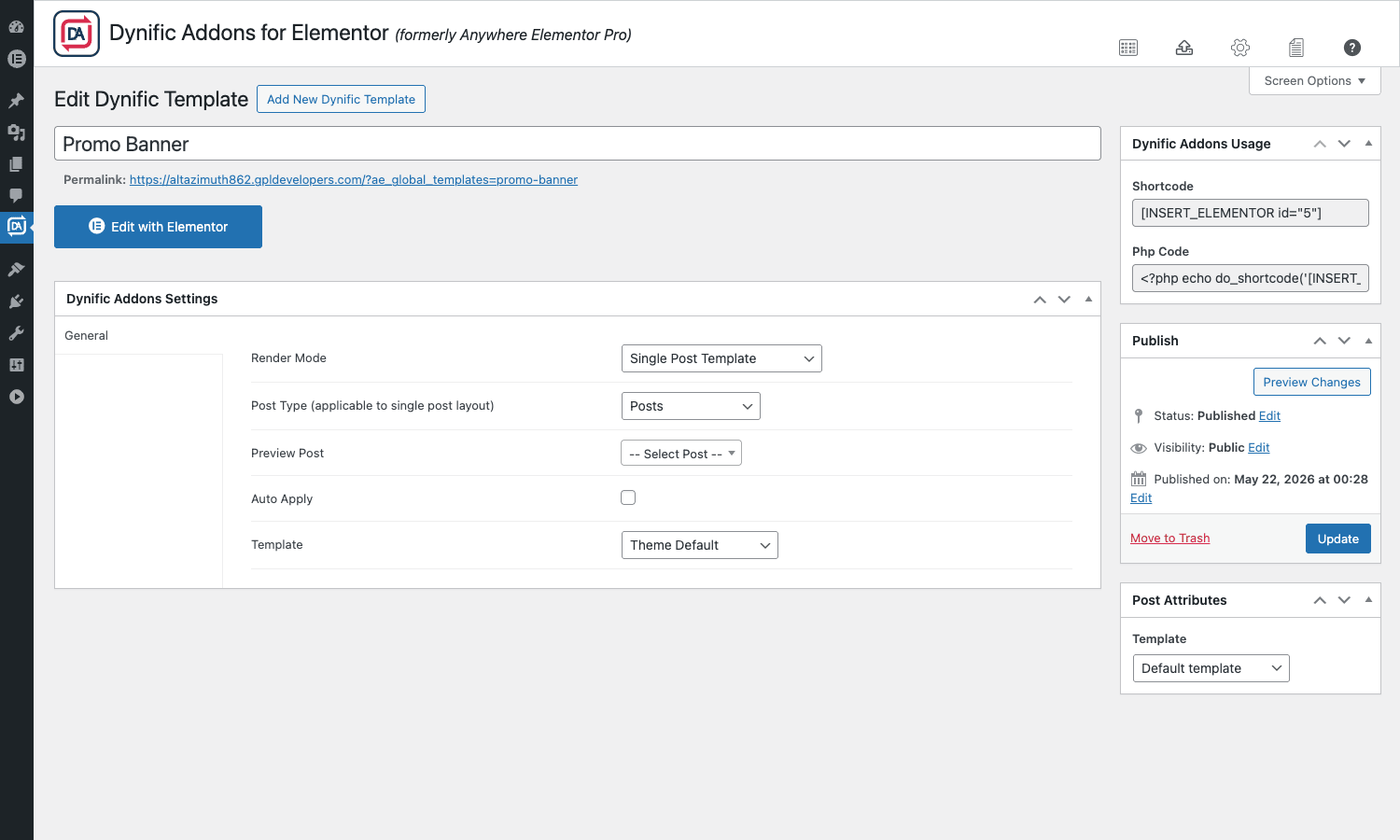Move Dynific Addons Usage panel up
1400x840 pixels.
[1320, 144]
